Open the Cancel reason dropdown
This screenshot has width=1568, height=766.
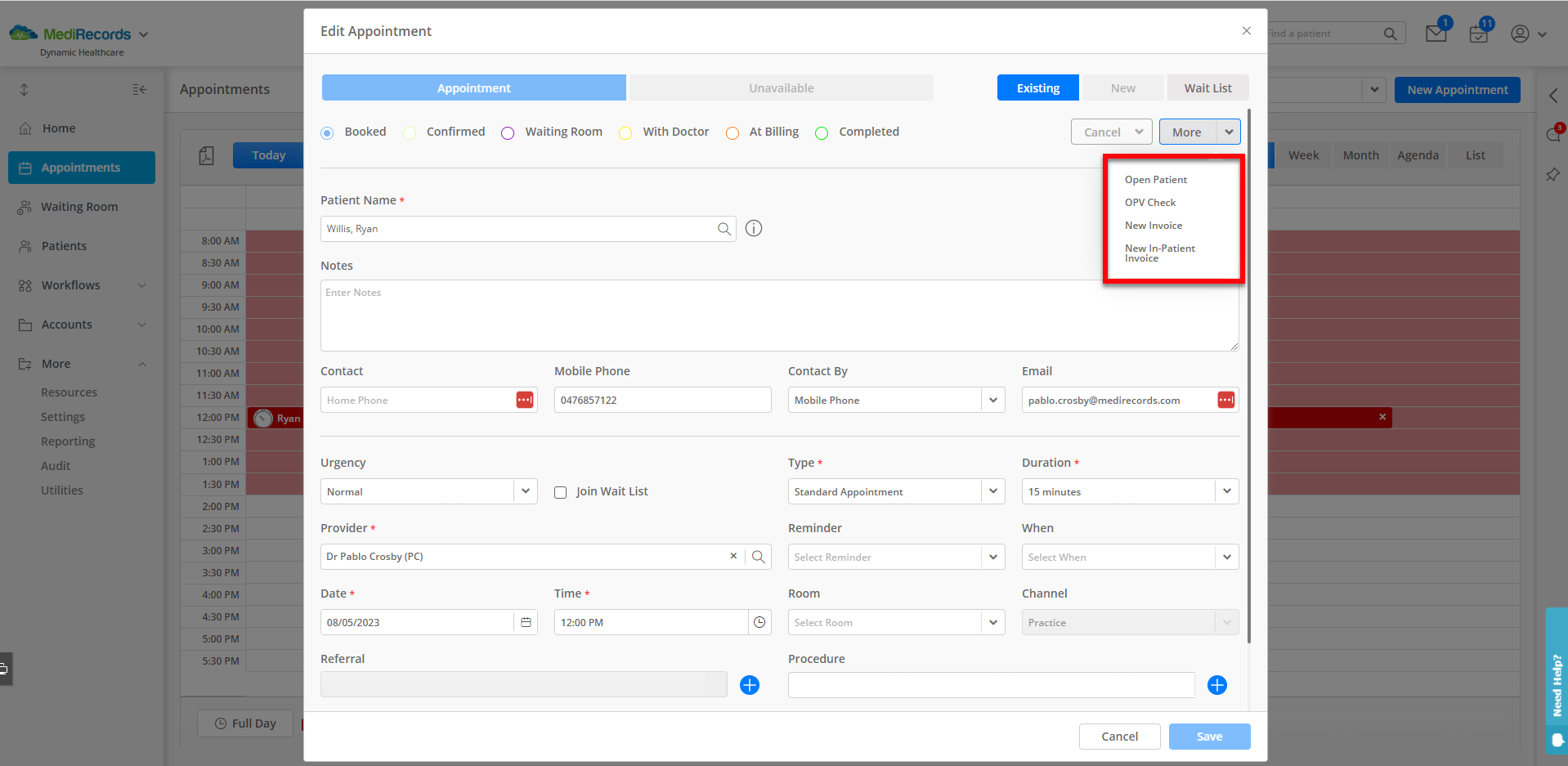point(1112,132)
